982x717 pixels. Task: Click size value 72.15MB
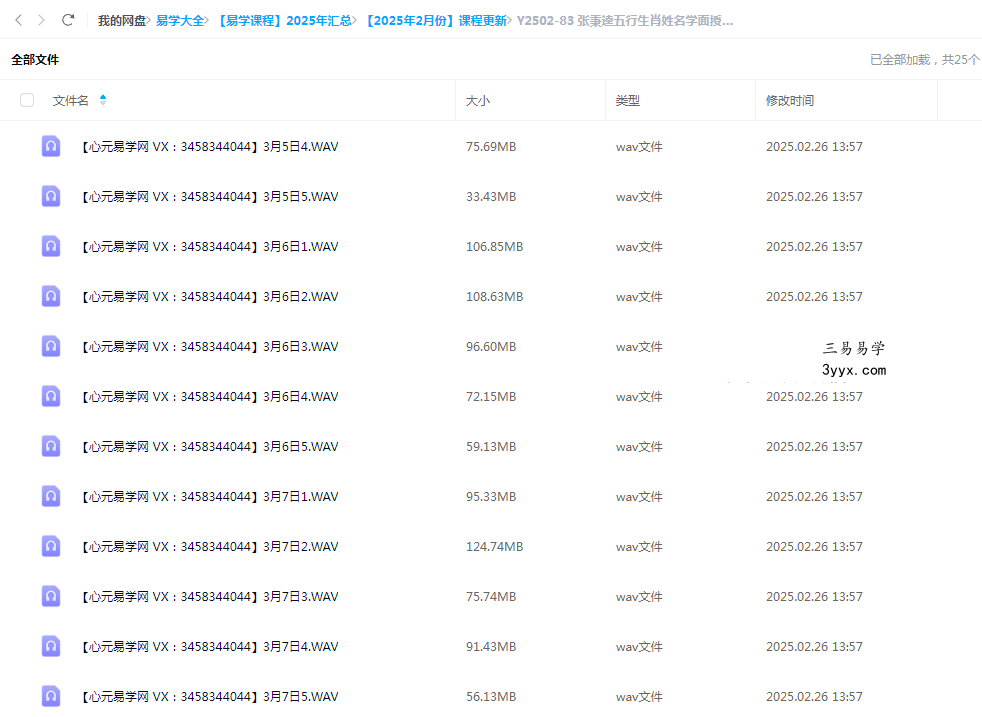pyautogui.click(x=491, y=397)
